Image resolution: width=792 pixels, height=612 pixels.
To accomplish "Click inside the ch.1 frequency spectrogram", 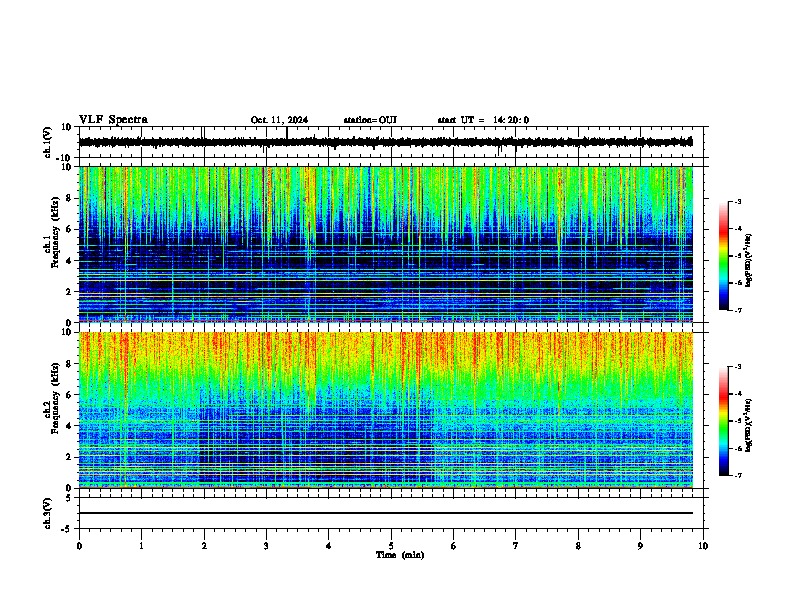I will point(385,244).
